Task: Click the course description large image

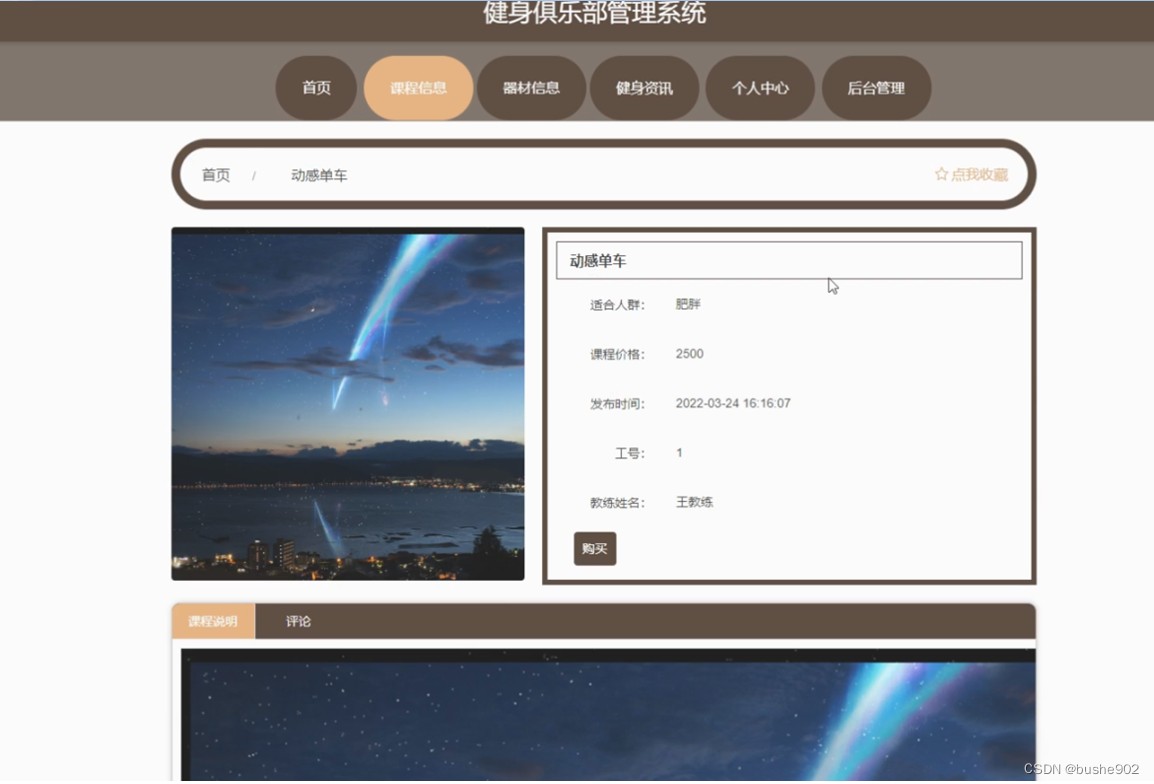Action: coord(608,715)
